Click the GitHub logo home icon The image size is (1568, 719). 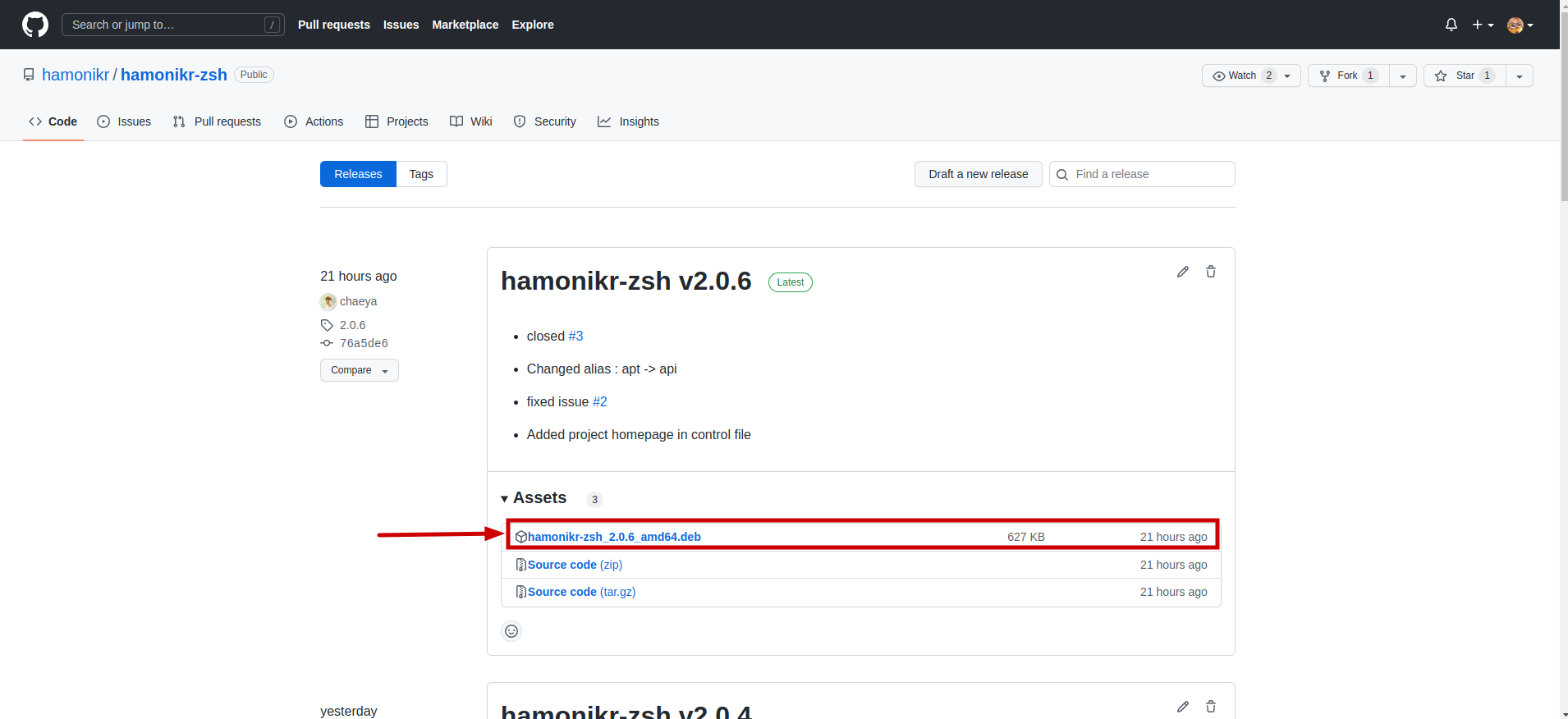[x=35, y=25]
